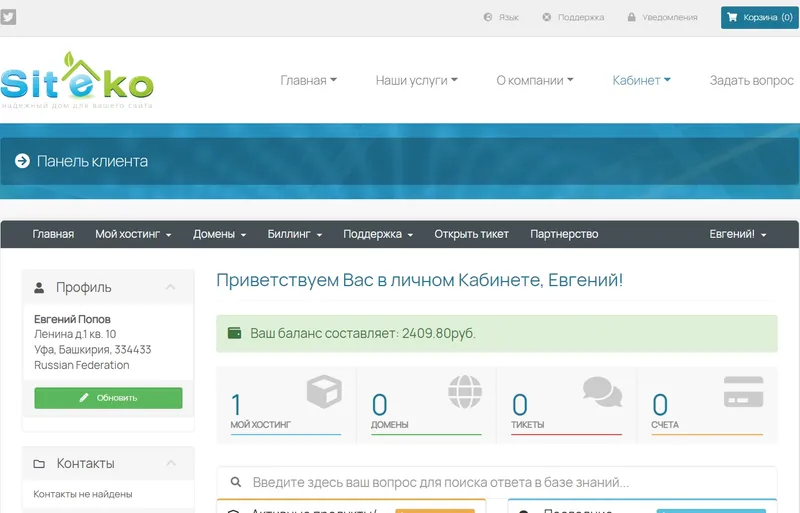Screen dimensions: 800x513
Task: Expand the Наши услуги dropdown
Action: pos(417,80)
